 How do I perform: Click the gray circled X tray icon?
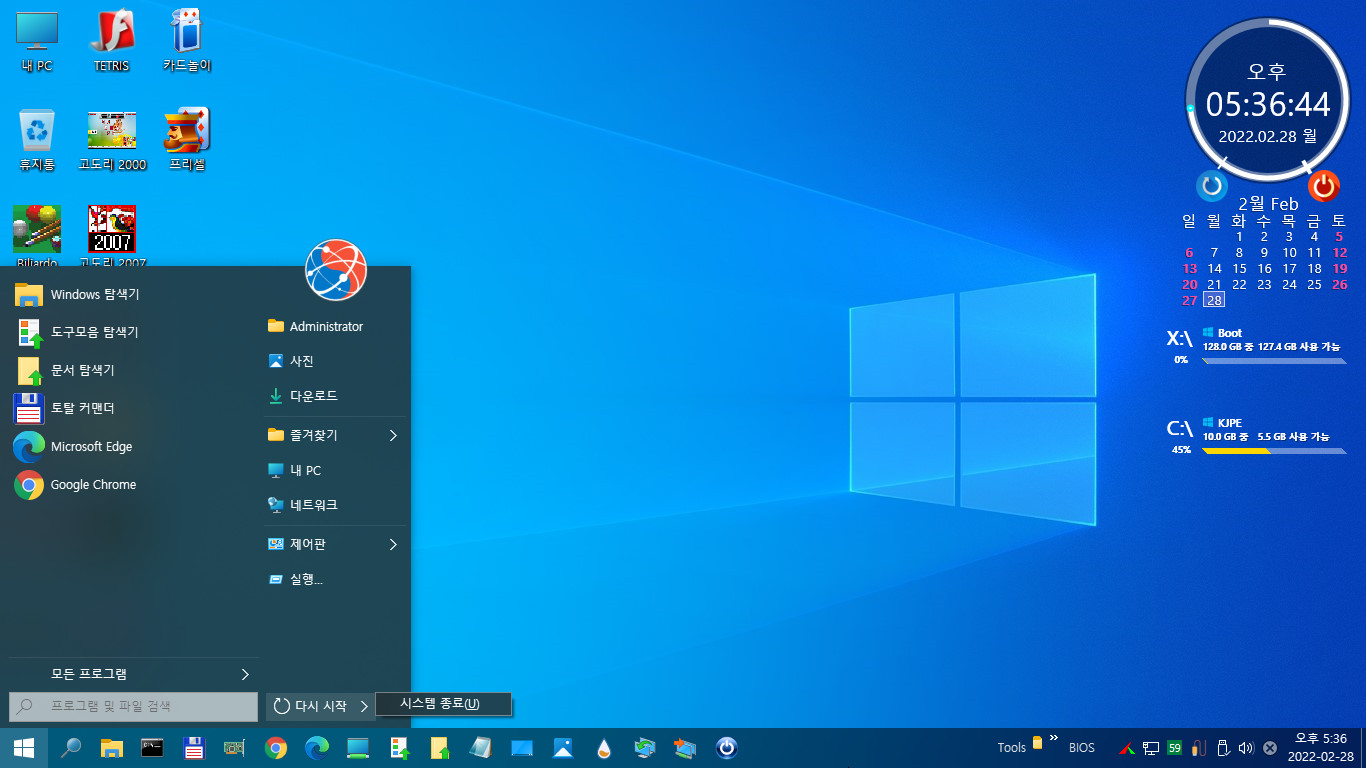click(1269, 748)
